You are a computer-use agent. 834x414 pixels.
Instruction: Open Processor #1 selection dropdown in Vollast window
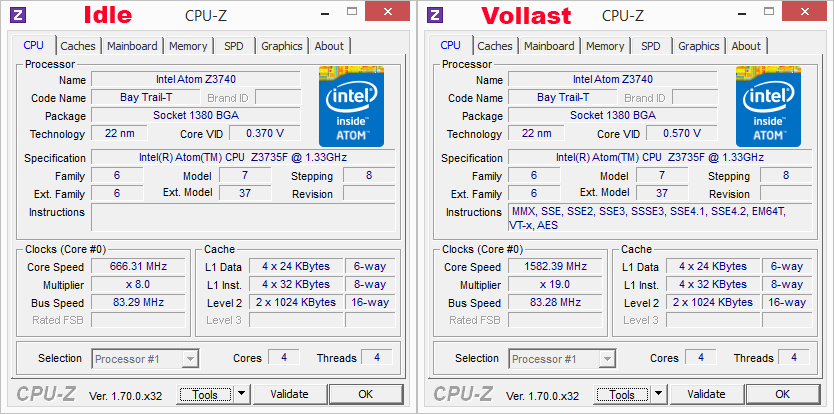[563, 359]
